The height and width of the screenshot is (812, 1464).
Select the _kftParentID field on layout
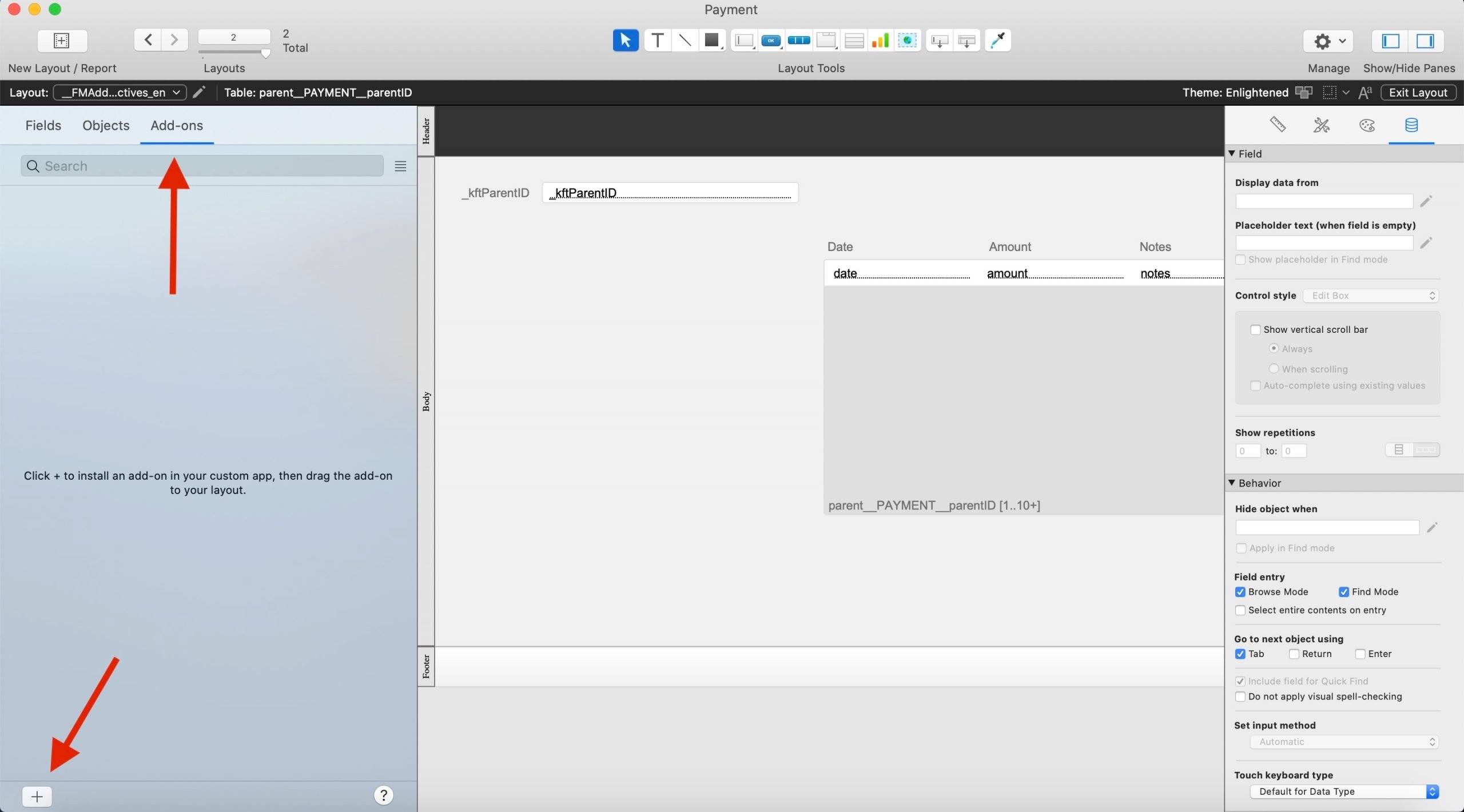(x=670, y=193)
